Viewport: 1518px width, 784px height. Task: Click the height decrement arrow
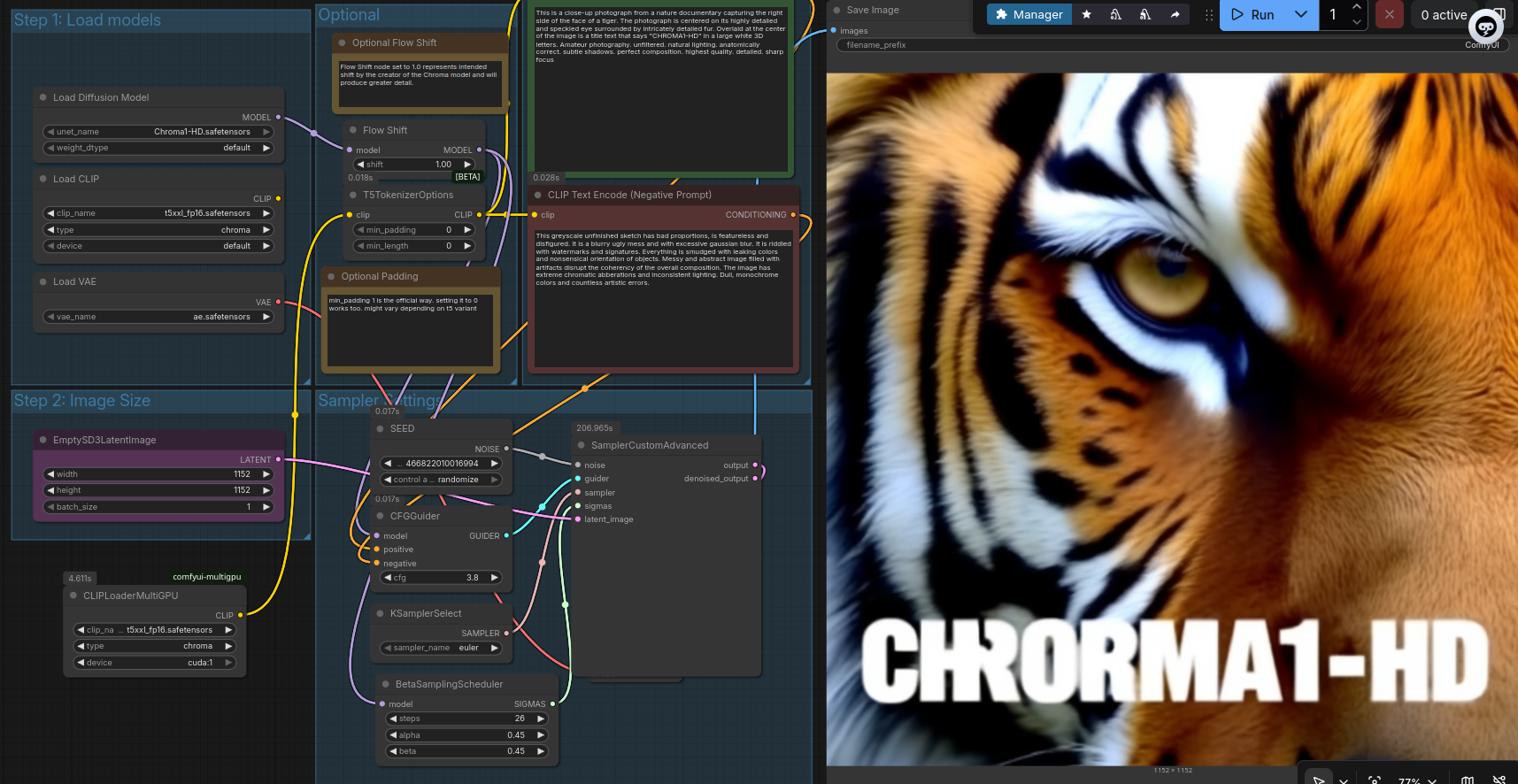(50, 490)
